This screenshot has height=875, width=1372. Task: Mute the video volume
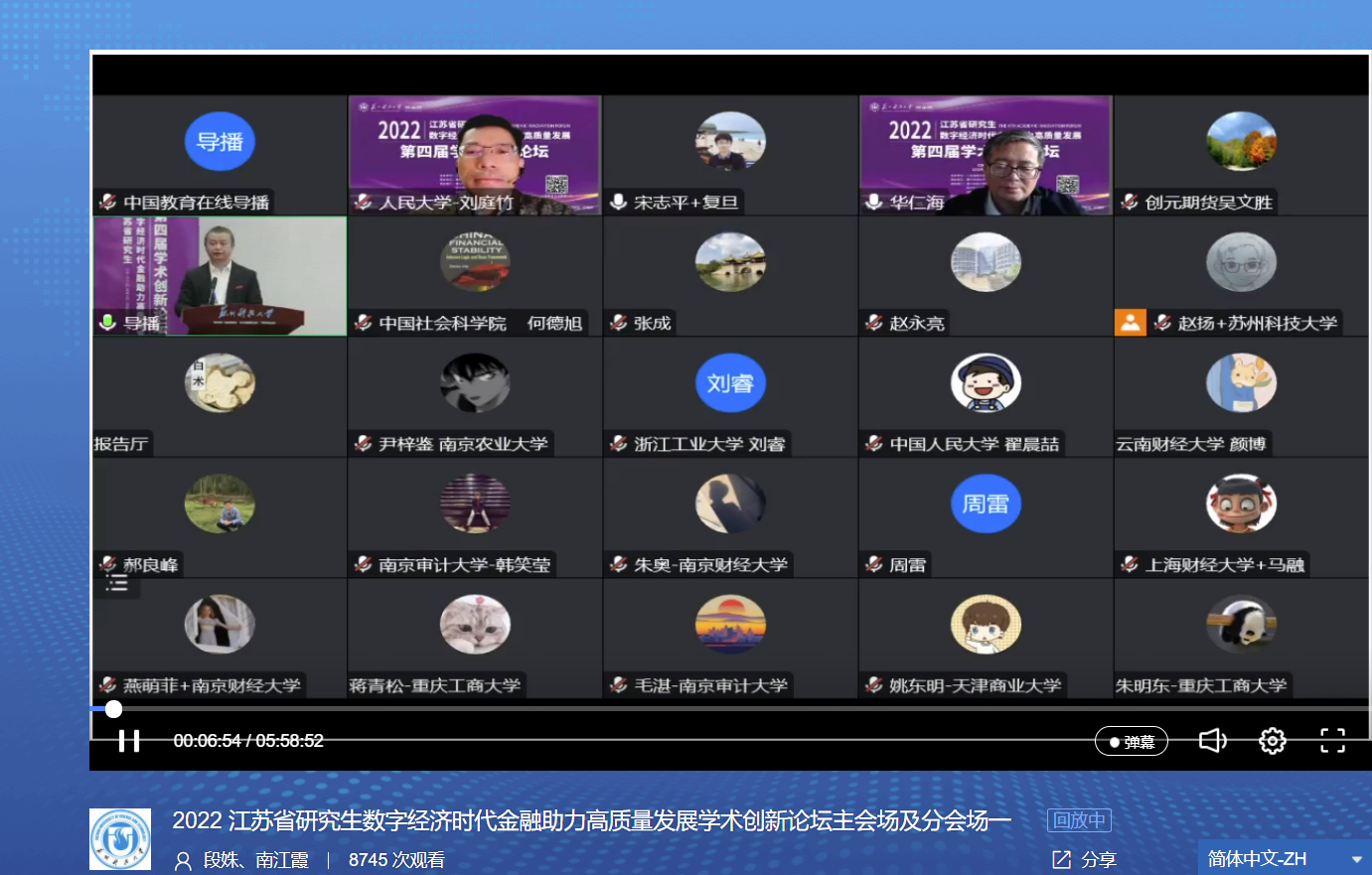[1212, 741]
